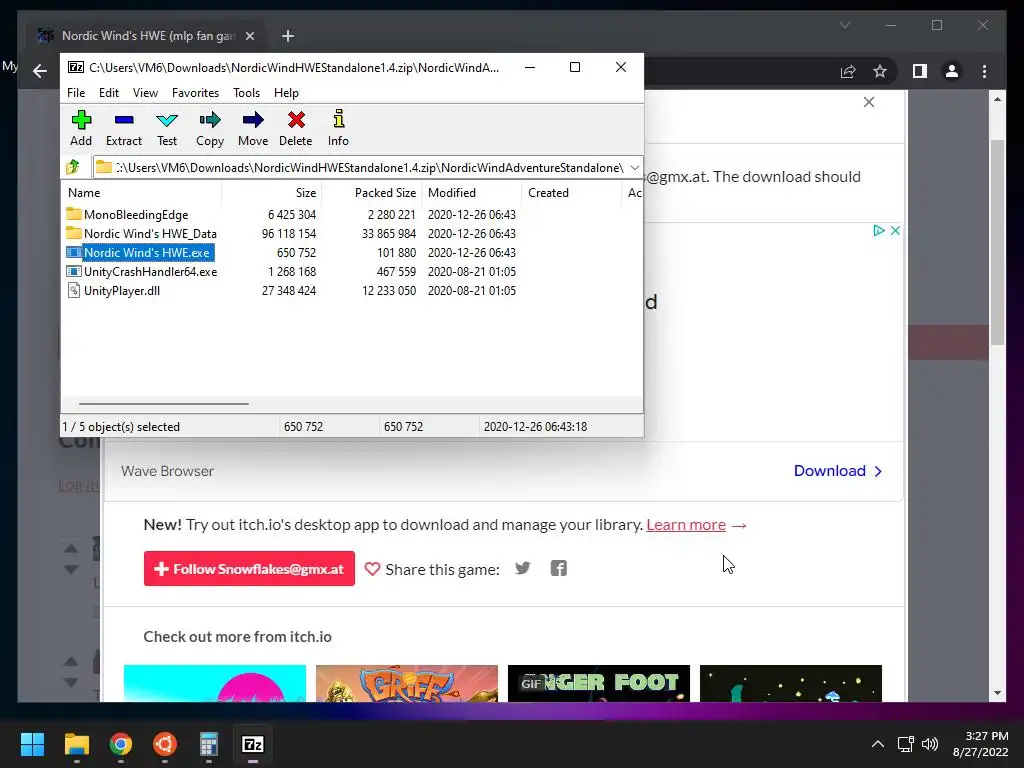Go up one folder level in 7-Zip
Viewport: 1024px width, 768px height.
tap(73, 167)
